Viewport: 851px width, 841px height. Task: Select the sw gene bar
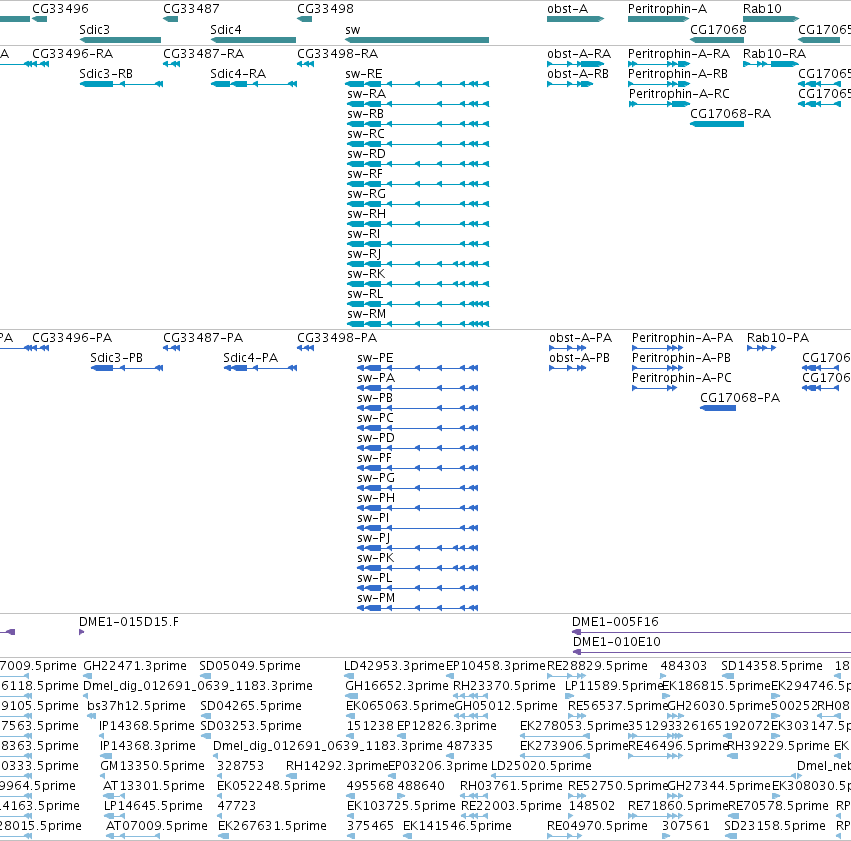click(x=417, y=40)
